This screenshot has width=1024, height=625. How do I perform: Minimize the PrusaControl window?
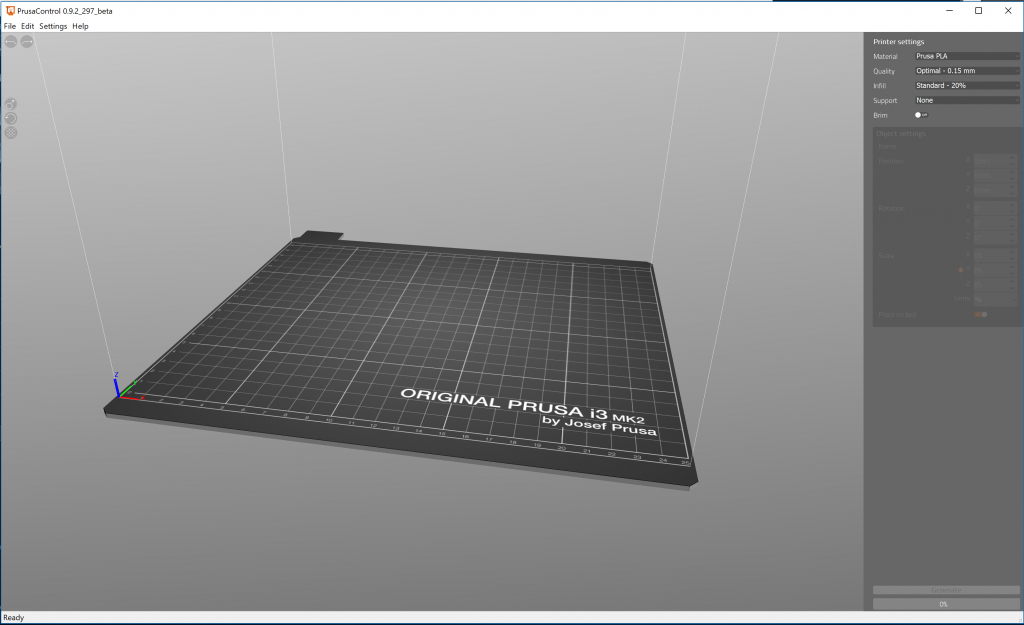[x=950, y=10]
